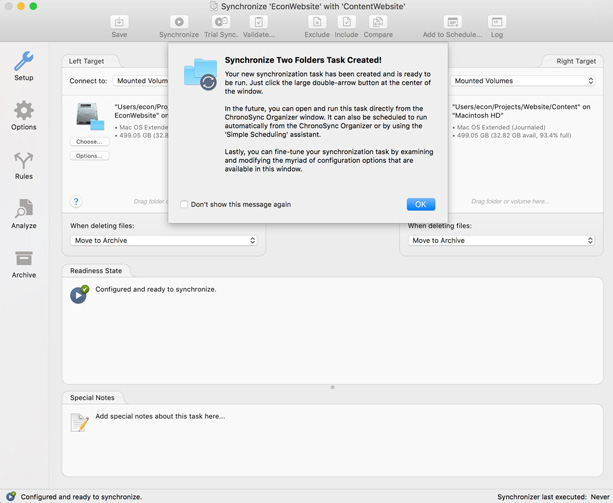The height and width of the screenshot is (503, 613).
Task: Click the left target help question mark
Action: pos(76,202)
